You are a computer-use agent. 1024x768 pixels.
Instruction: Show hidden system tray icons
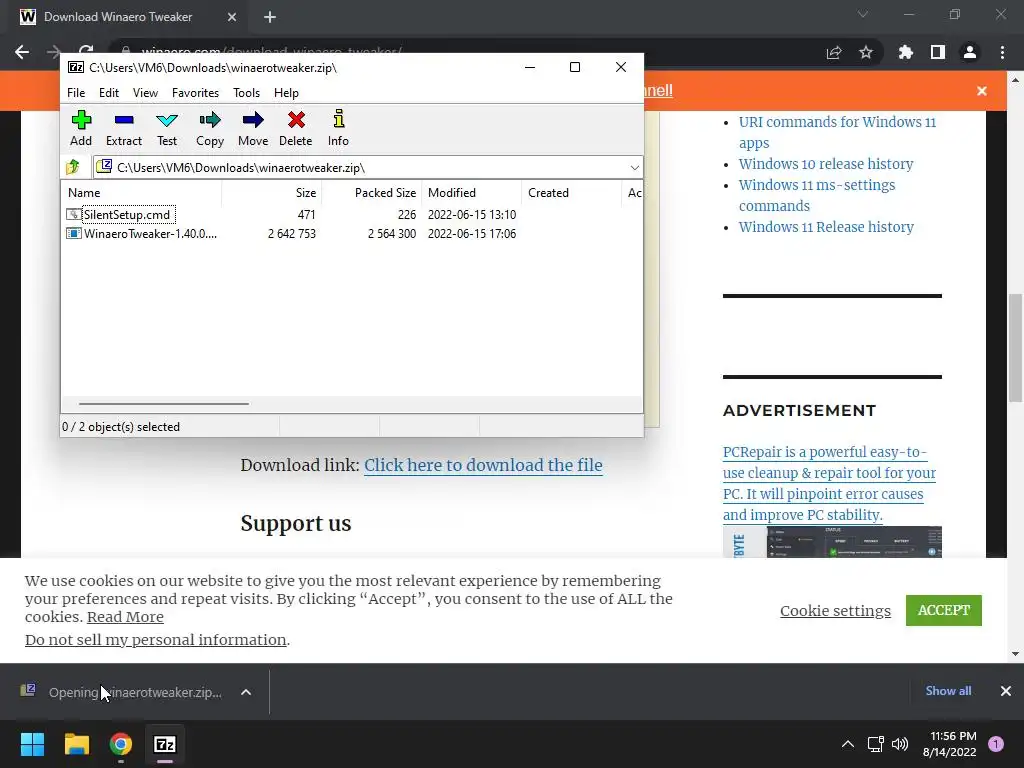click(848, 744)
